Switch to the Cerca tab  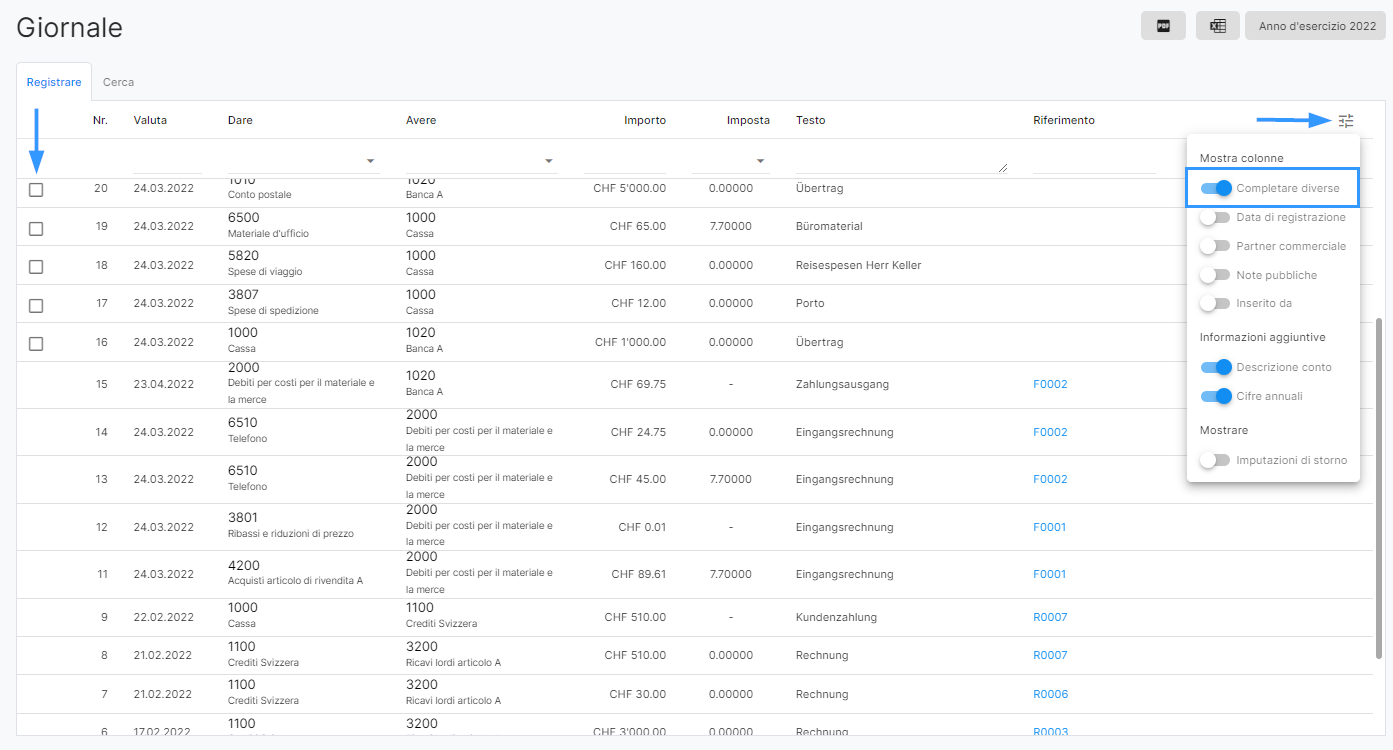[x=118, y=82]
